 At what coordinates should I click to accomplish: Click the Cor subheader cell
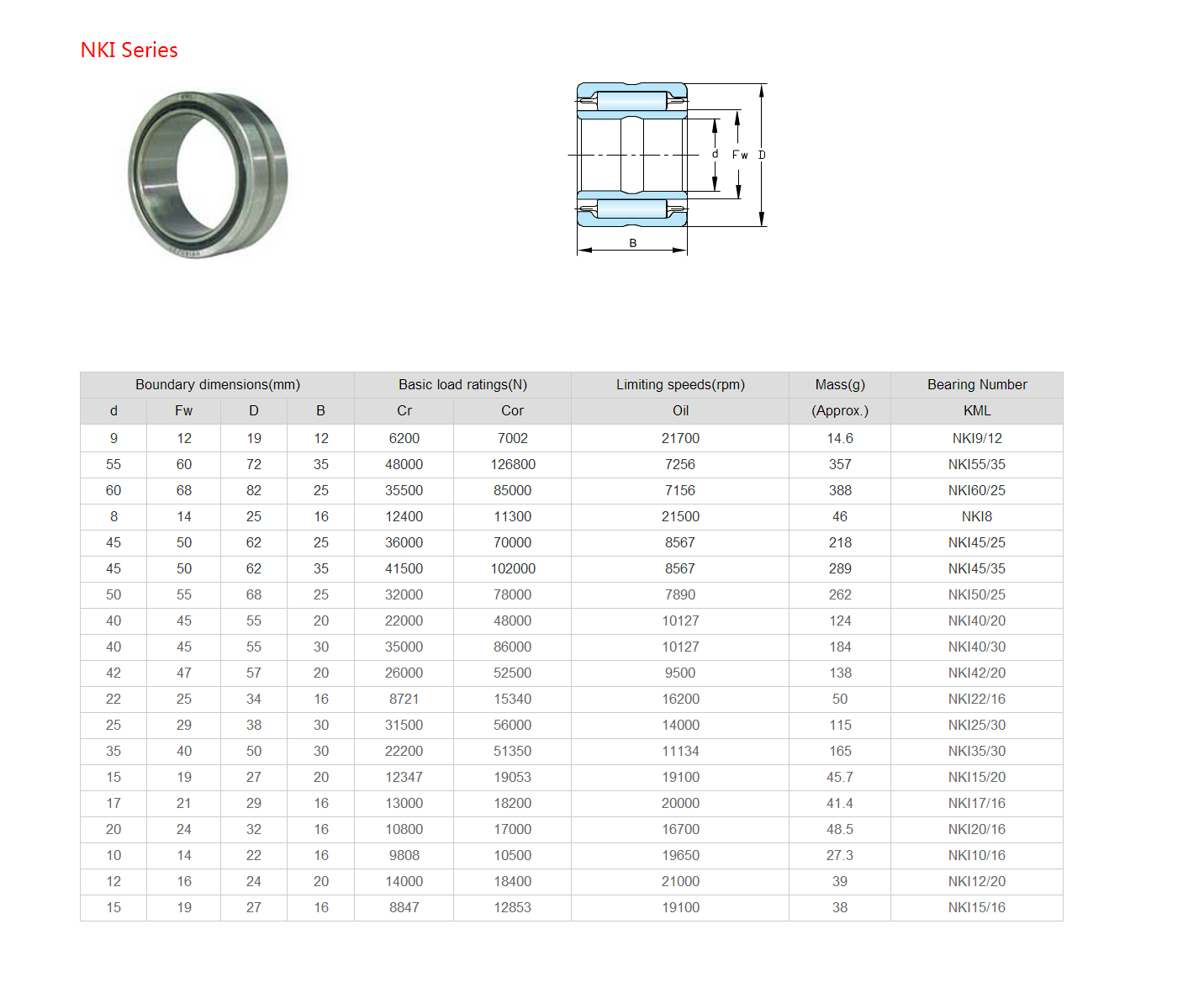pyautogui.click(x=512, y=411)
